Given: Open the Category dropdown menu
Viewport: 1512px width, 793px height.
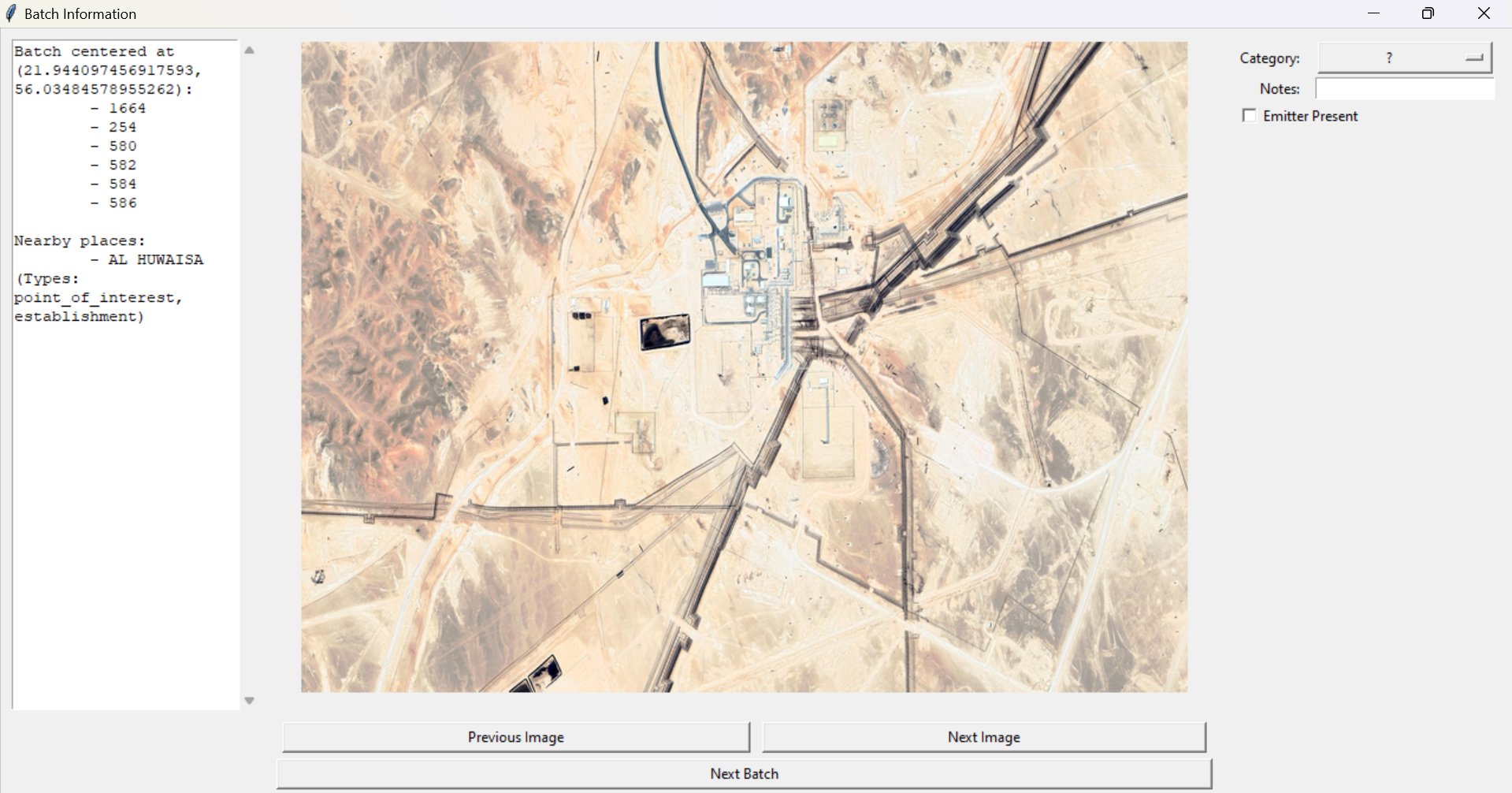Looking at the screenshot, I should tap(1404, 58).
